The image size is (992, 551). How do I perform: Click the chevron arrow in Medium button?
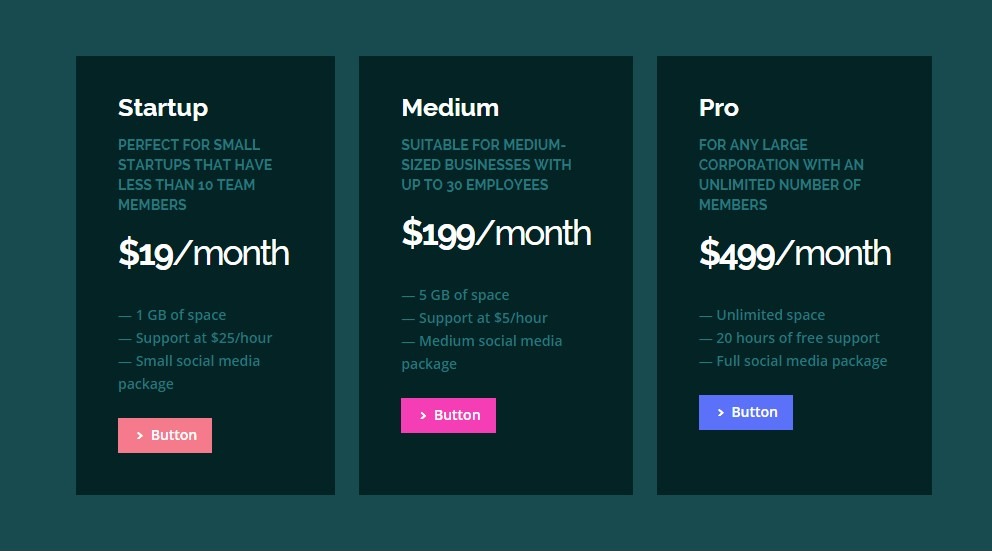tap(423, 416)
